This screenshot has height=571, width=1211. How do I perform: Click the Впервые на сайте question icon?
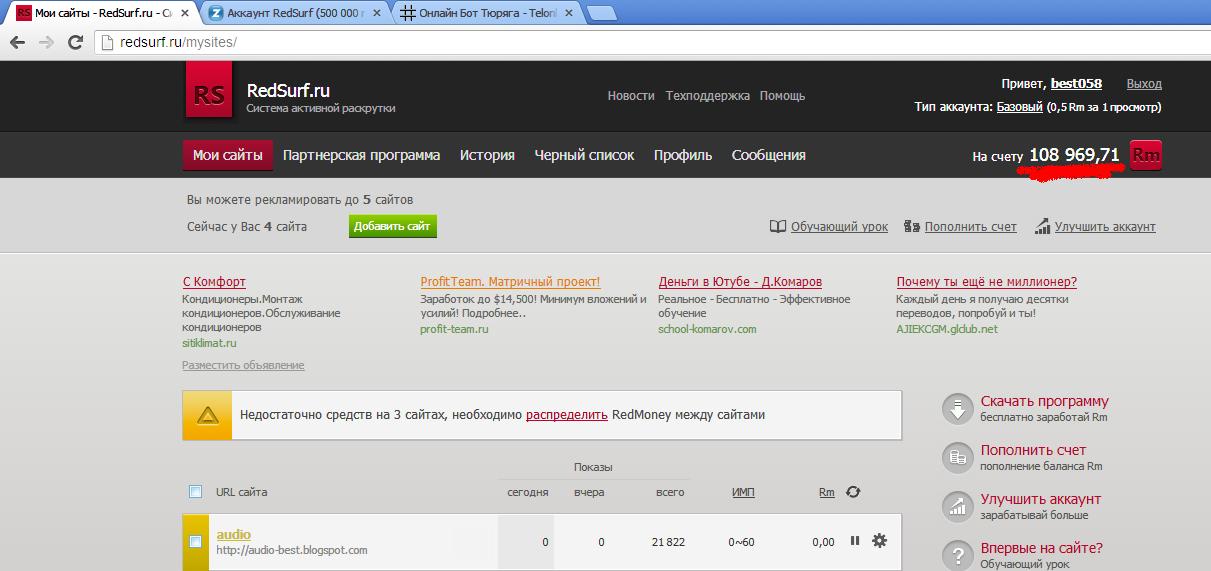(x=958, y=555)
